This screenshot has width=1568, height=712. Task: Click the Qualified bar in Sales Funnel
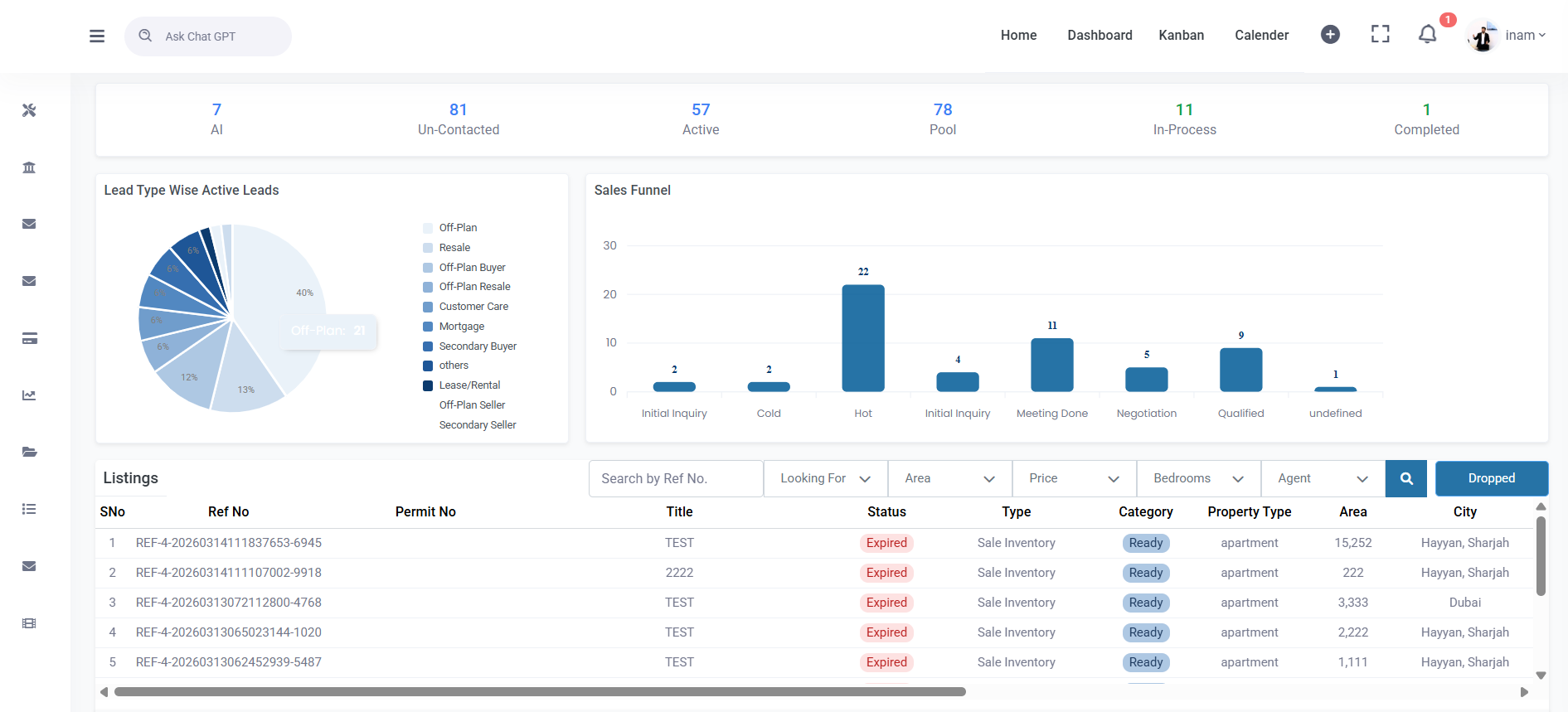(1241, 370)
